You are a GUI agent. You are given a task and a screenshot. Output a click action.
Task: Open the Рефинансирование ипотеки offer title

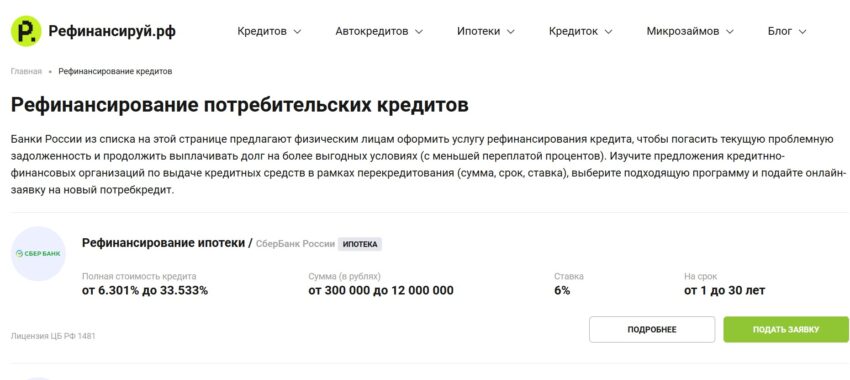[x=163, y=243]
